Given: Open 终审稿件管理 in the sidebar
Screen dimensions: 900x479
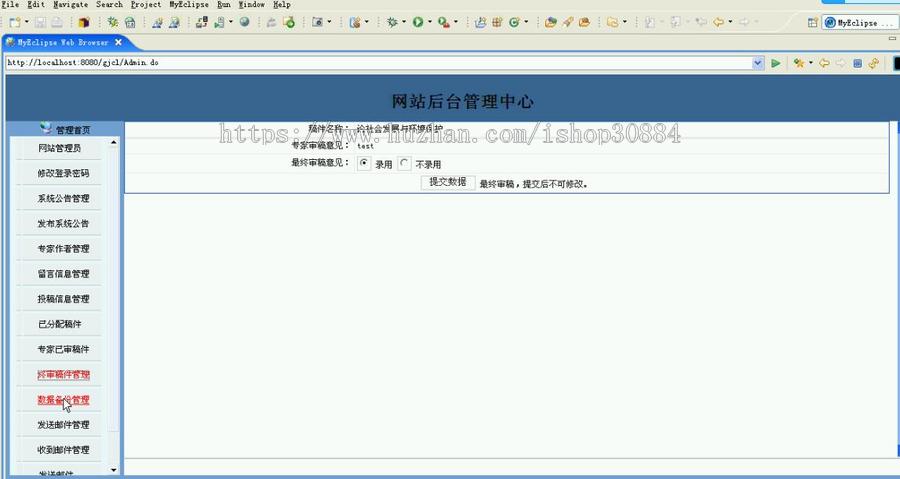Looking at the screenshot, I should click(63, 375).
